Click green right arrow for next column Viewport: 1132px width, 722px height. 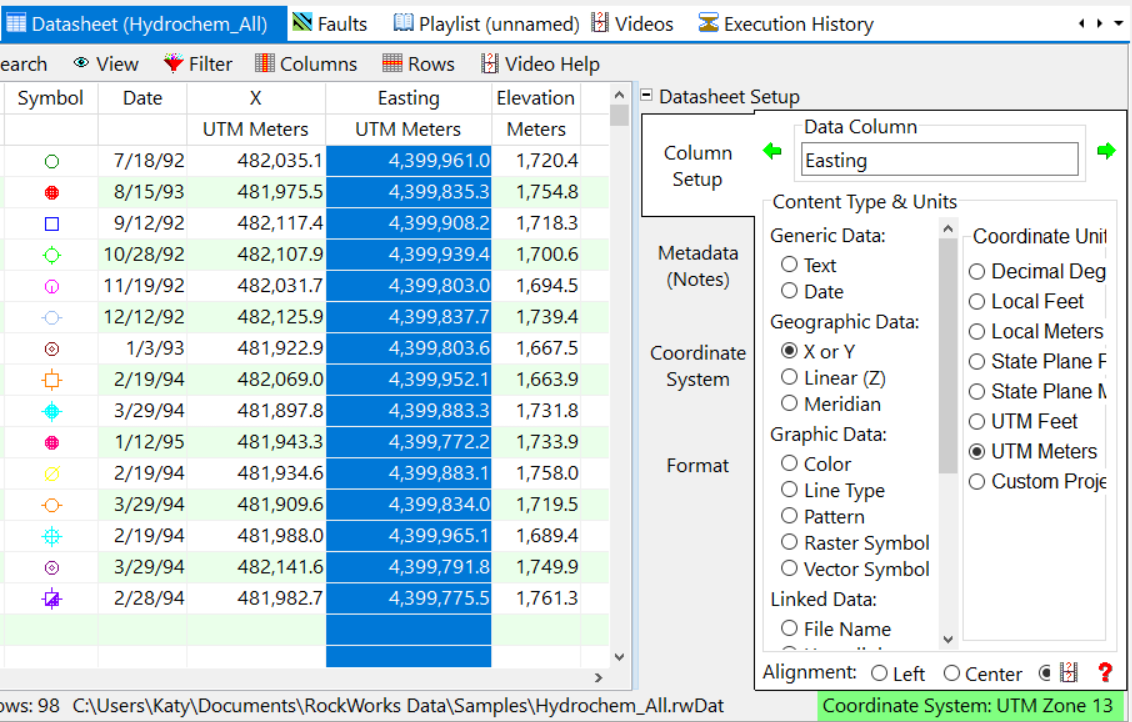coord(1105,151)
